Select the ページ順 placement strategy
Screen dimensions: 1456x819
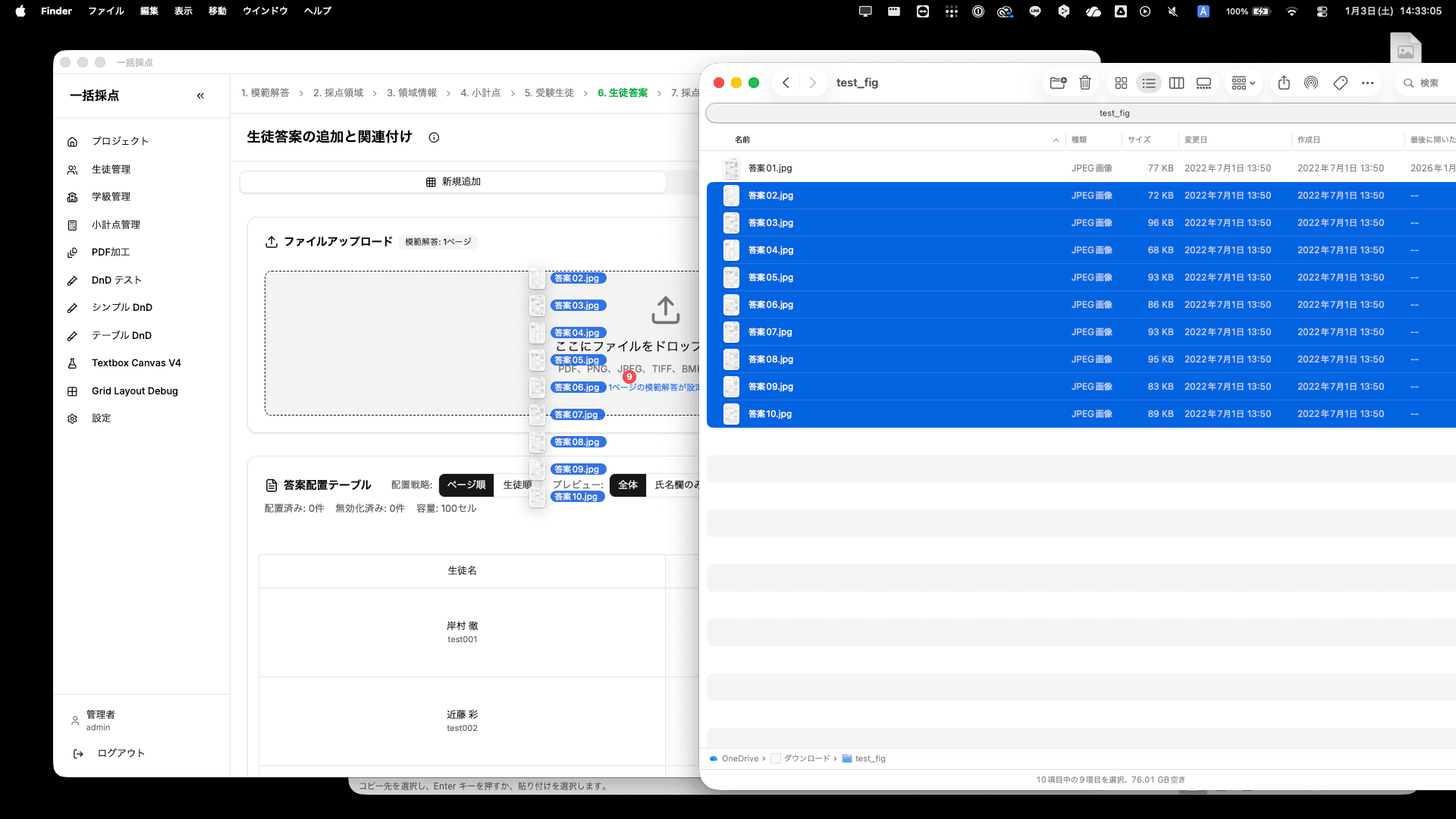(x=466, y=485)
